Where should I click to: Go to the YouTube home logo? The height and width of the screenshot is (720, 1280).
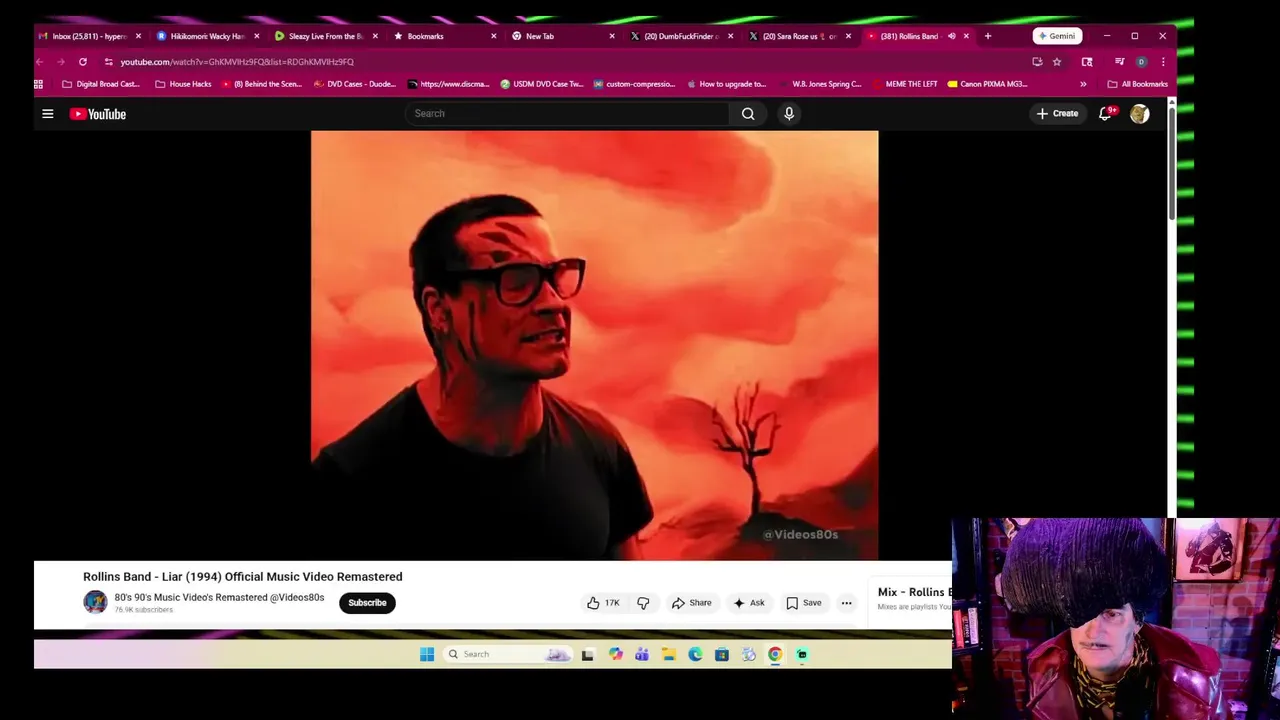pyautogui.click(x=98, y=114)
